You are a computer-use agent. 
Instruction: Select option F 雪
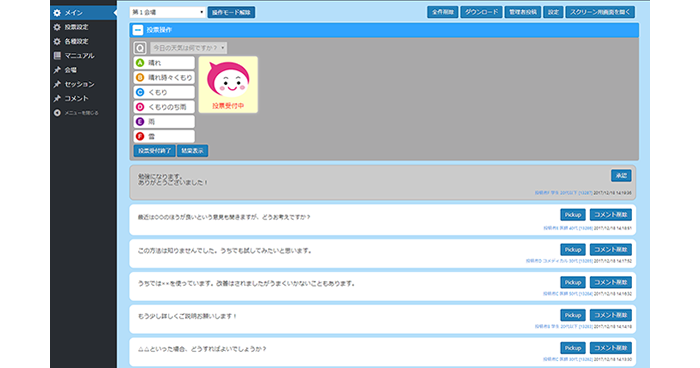click(164, 136)
